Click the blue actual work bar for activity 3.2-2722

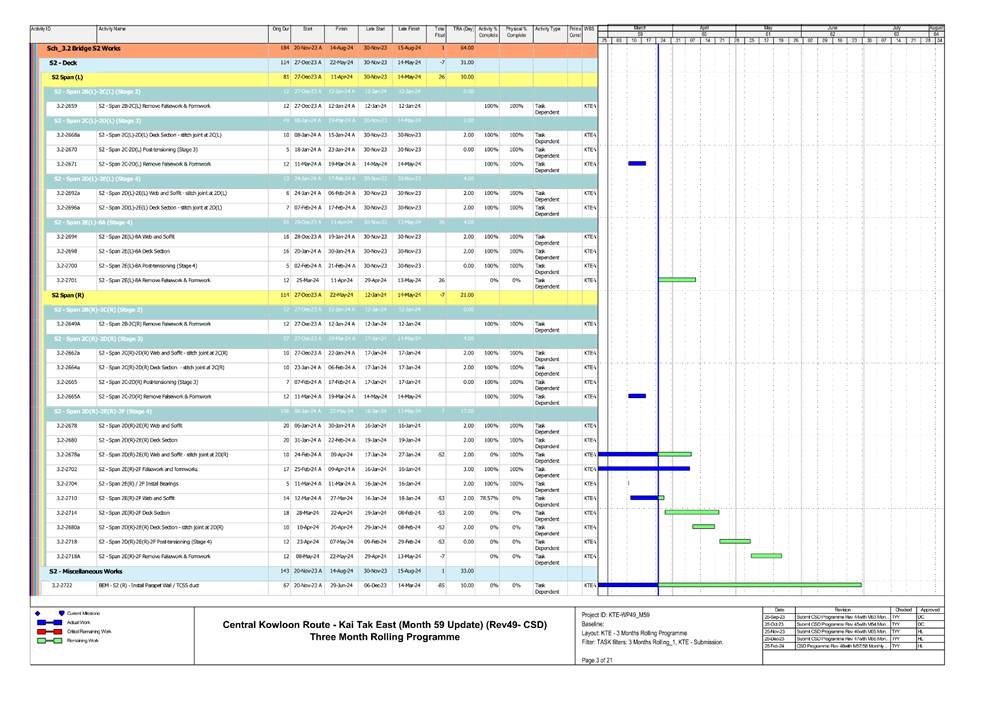point(628,585)
